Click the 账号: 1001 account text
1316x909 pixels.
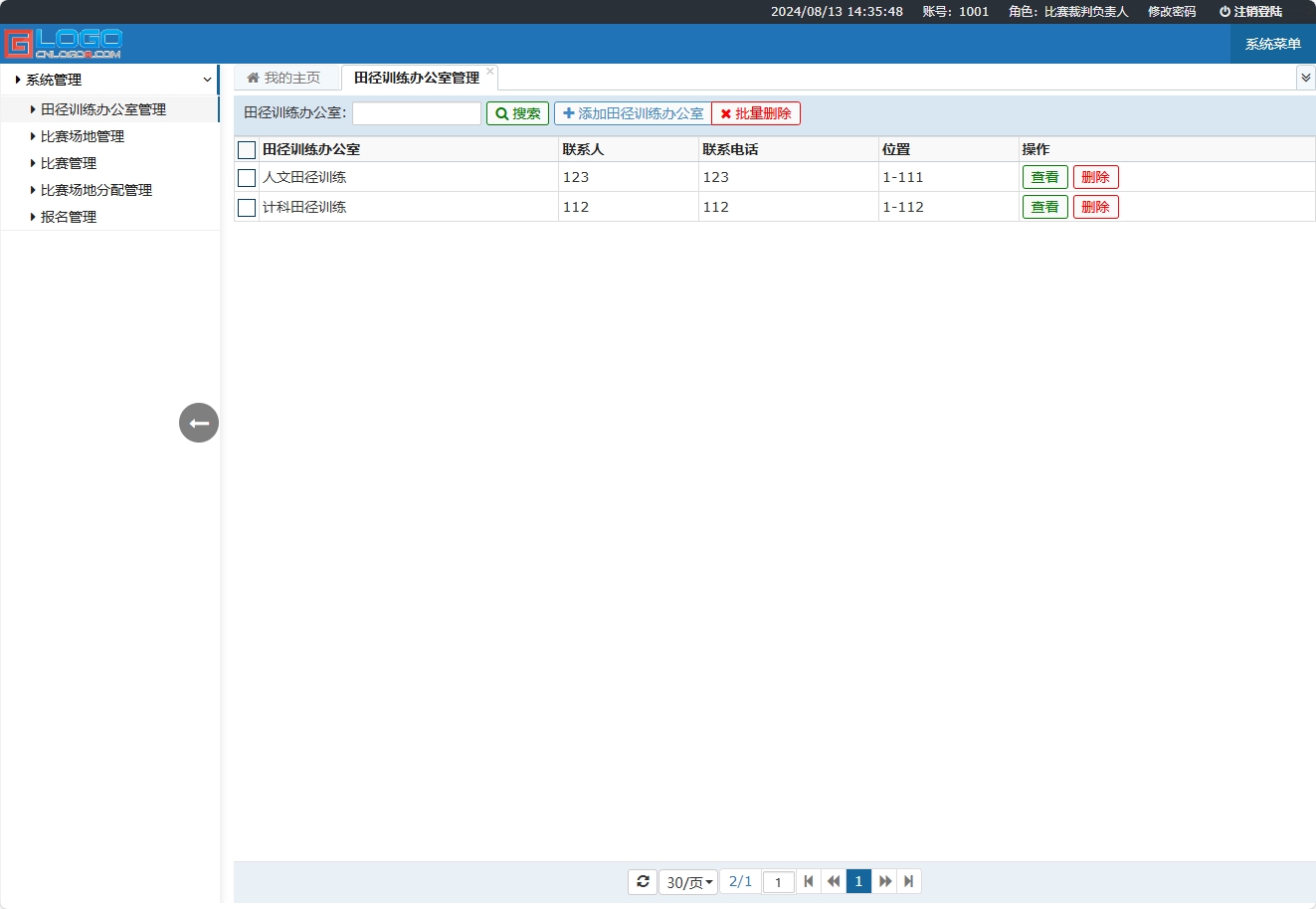(x=956, y=12)
